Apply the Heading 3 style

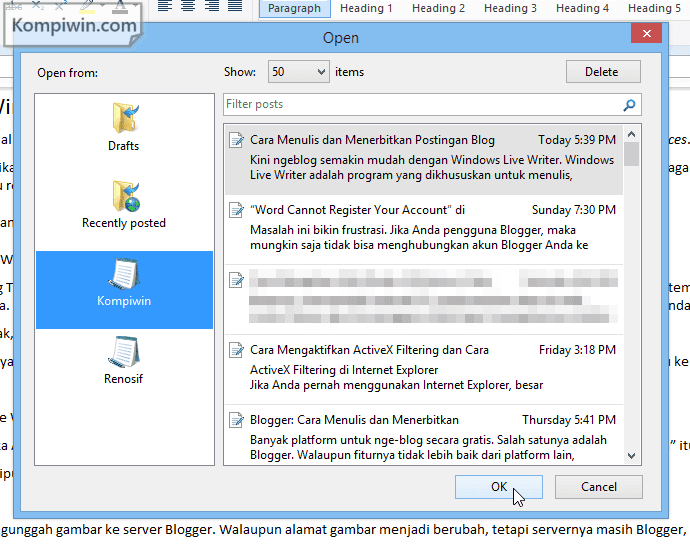pyautogui.click(x=510, y=8)
